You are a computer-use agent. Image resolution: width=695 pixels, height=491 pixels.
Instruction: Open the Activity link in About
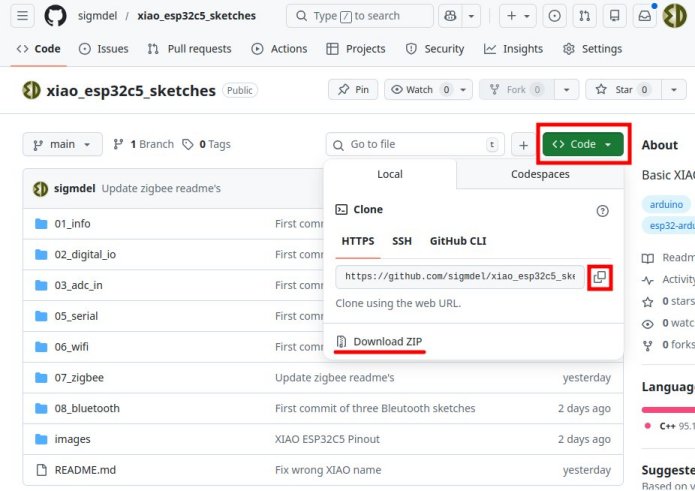click(x=668, y=279)
